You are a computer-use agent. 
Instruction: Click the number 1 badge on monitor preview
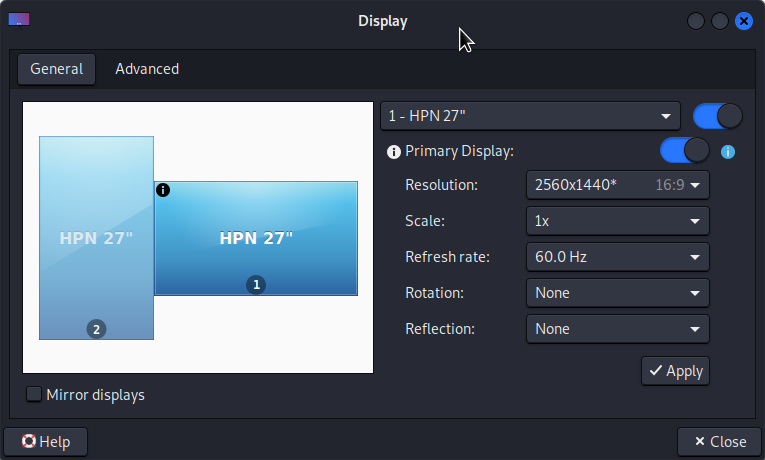(256, 285)
